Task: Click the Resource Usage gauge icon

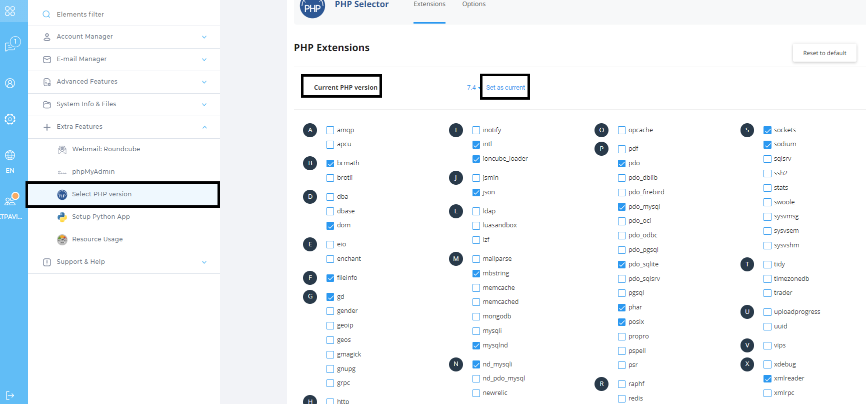Action: [x=62, y=239]
